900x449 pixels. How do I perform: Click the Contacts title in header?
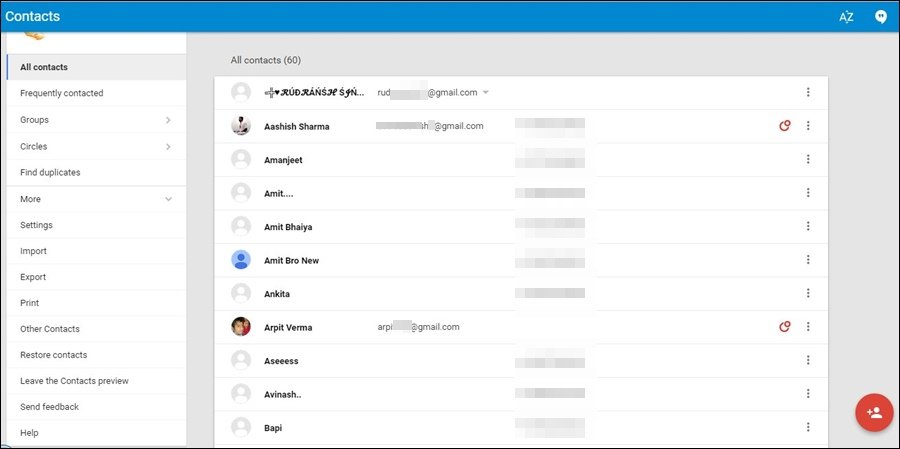(x=33, y=16)
